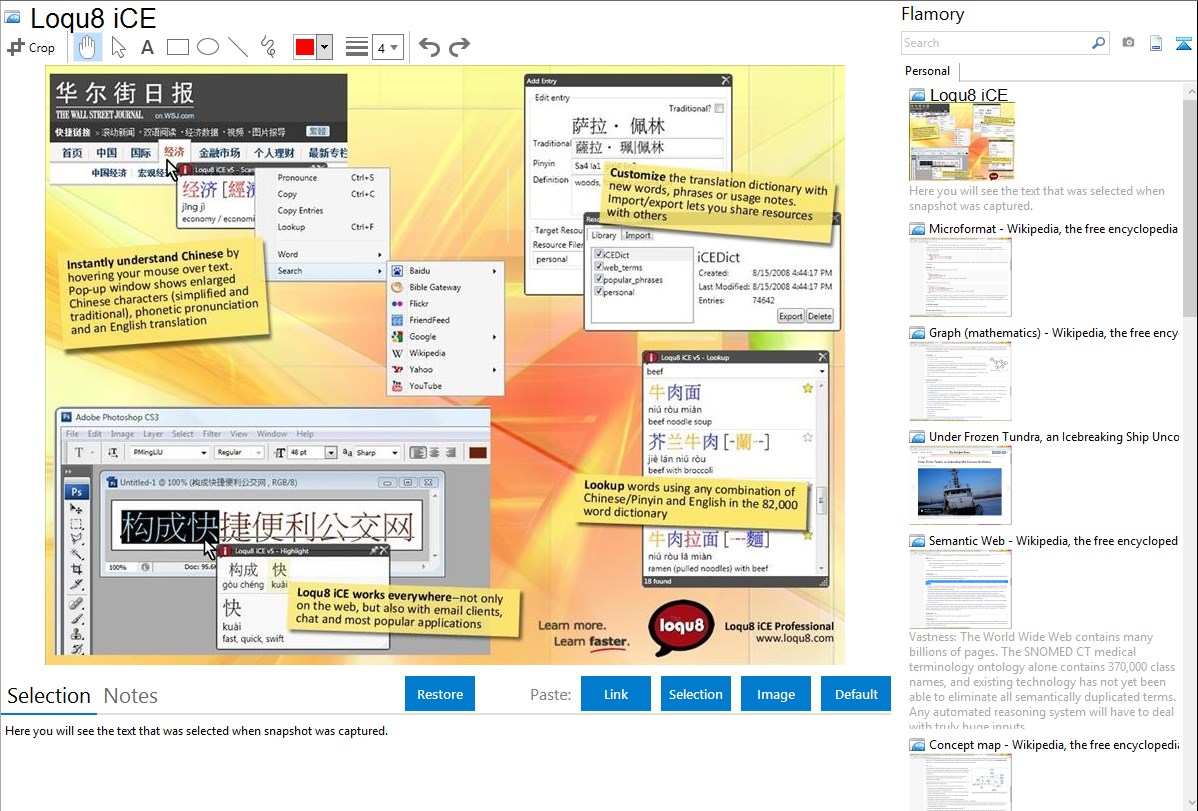Screen dimensions: 1198x811
Task: Click the Paste Default button
Action: 856,694
